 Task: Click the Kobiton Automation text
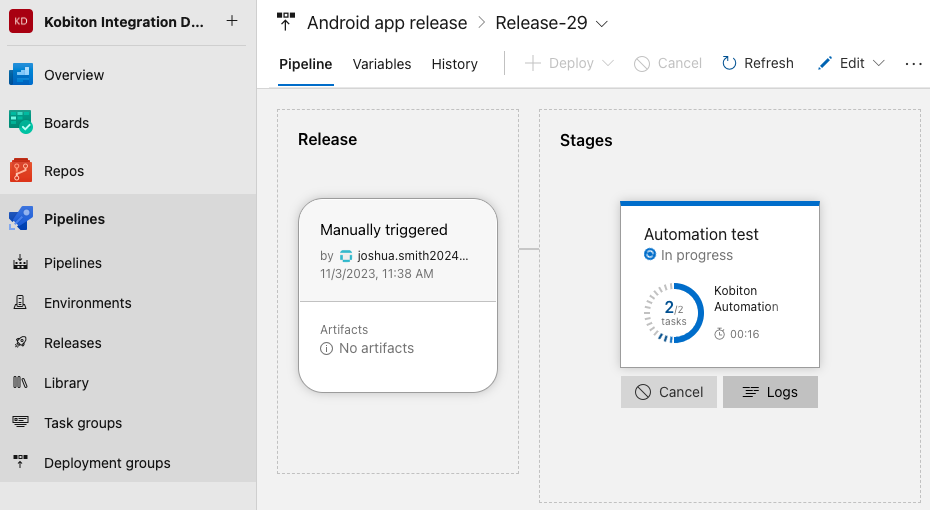click(746, 298)
